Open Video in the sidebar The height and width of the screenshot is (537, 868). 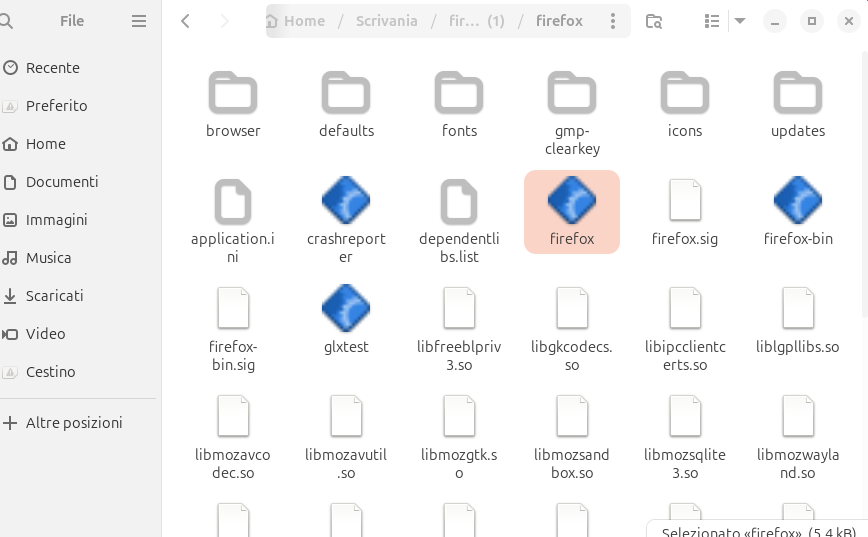click(x=78, y=334)
